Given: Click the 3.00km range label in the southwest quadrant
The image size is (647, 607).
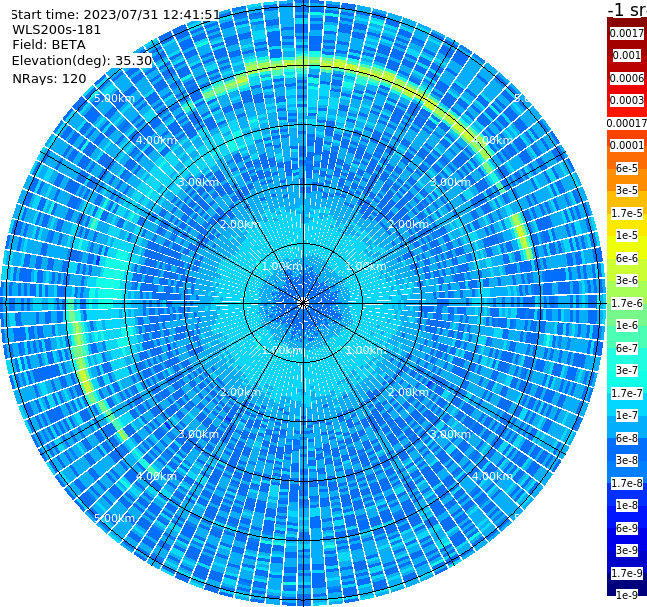Looking at the screenshot, I should pyautogui.click(x=198, y=434).
